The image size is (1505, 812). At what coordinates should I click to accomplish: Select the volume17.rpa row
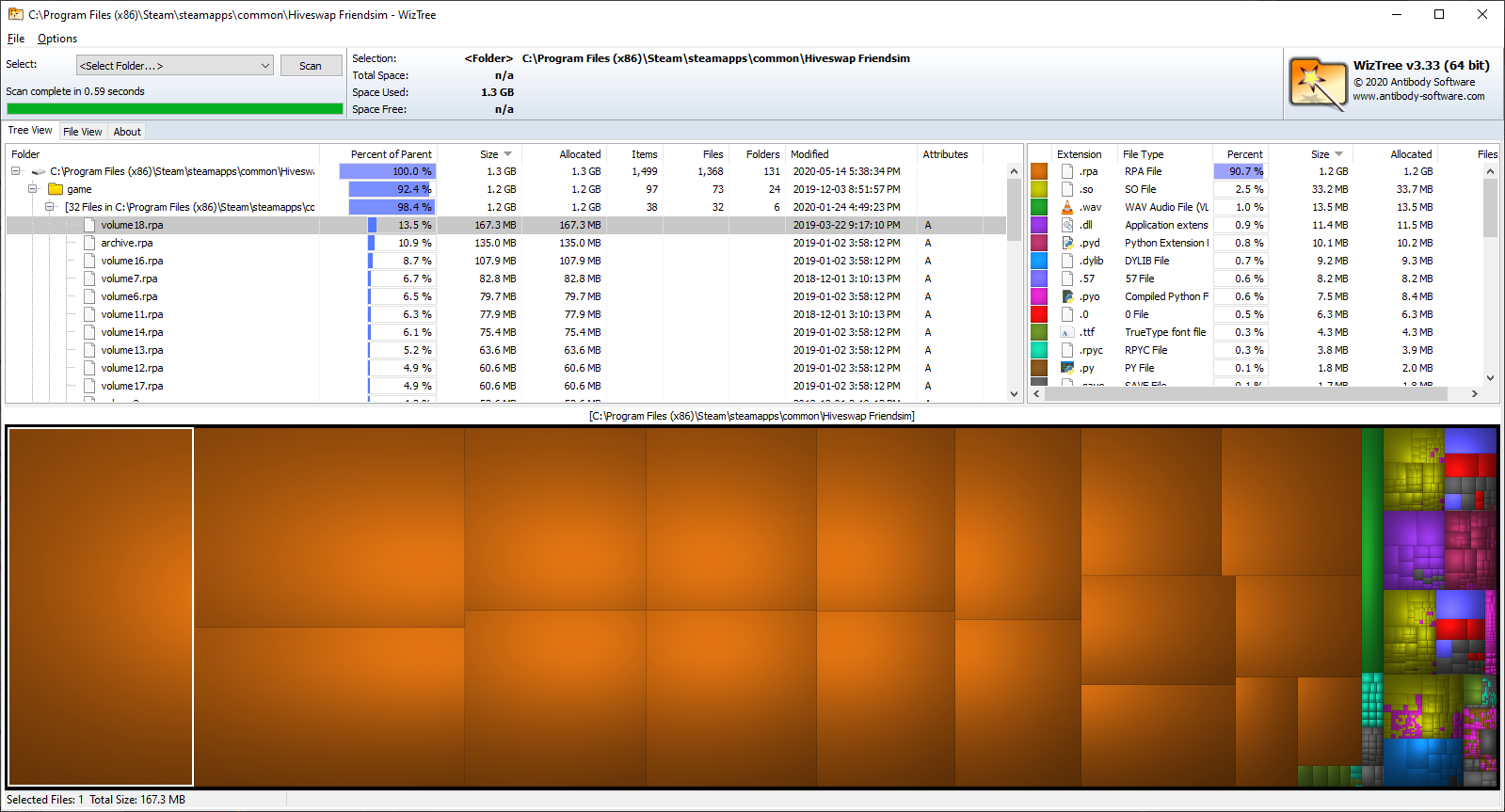[506, 386]
